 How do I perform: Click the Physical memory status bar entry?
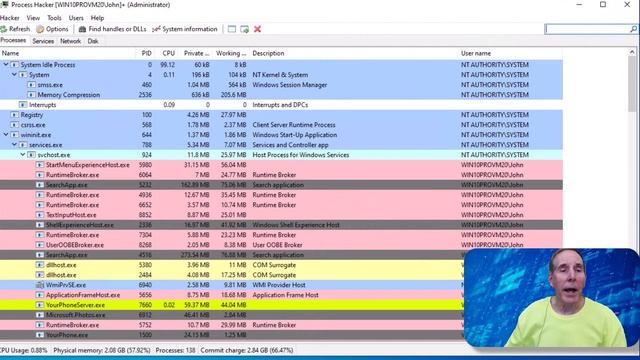pos(102,350)
